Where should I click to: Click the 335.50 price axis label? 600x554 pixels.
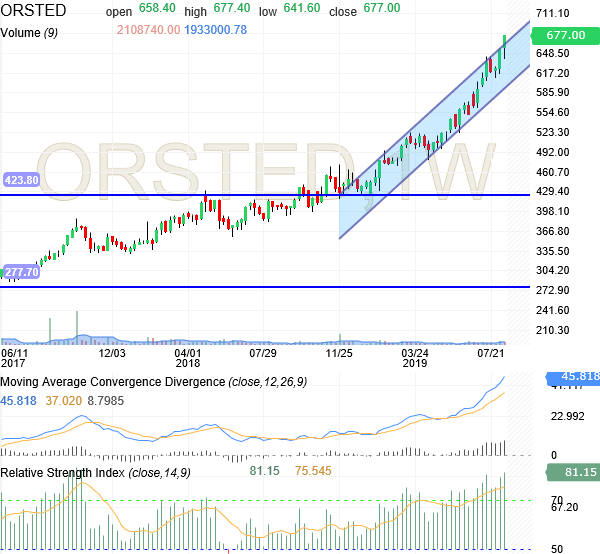[553, 251]
